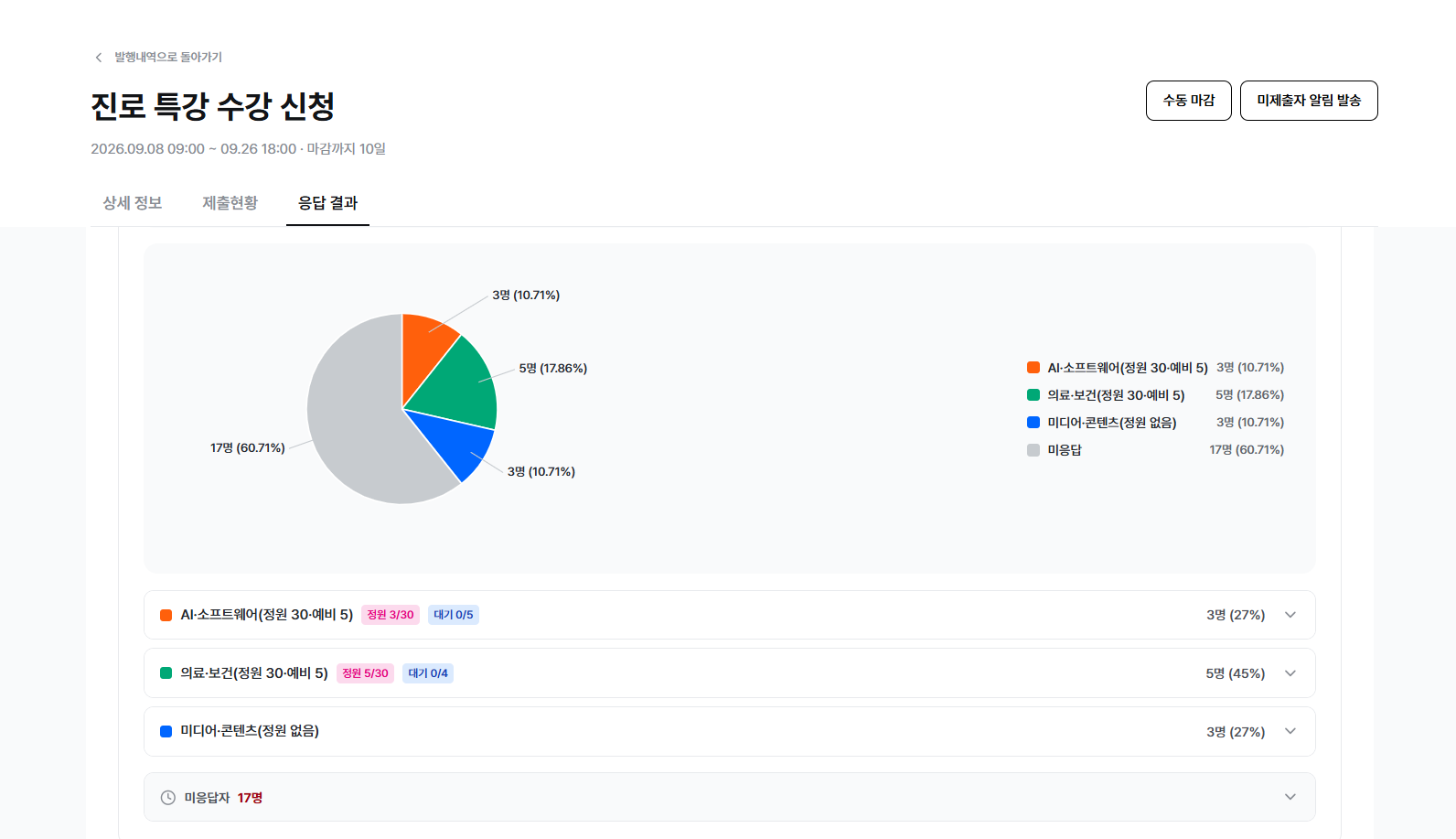Click the blue legend swatch for 미디어·콘텐츠
The image size is (1456, 839).
tap(1033, 423)
